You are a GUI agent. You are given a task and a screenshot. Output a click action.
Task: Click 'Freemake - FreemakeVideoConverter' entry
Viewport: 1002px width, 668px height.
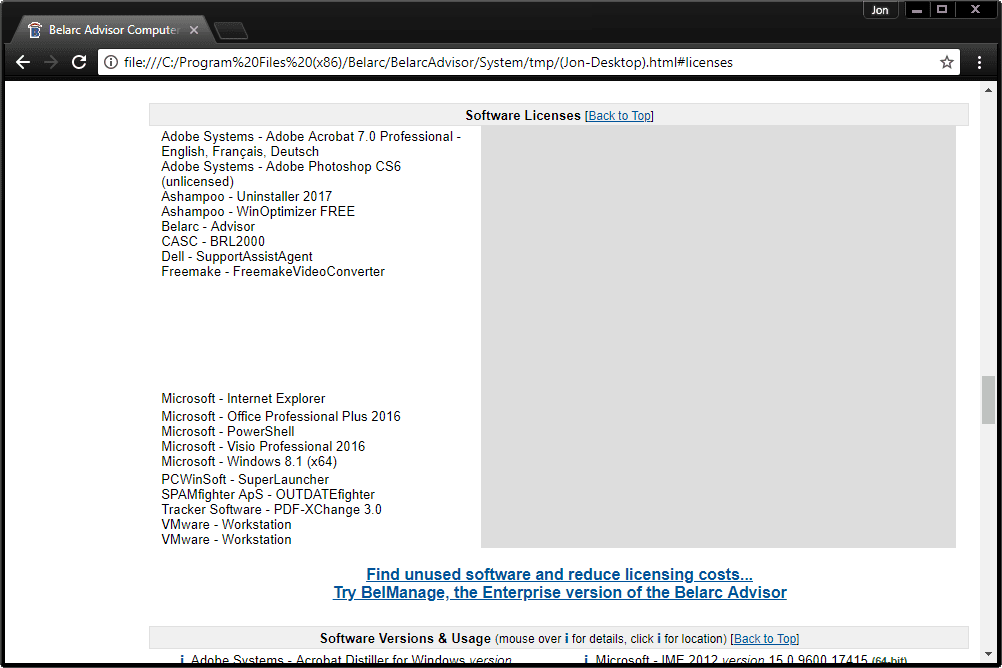273,272
